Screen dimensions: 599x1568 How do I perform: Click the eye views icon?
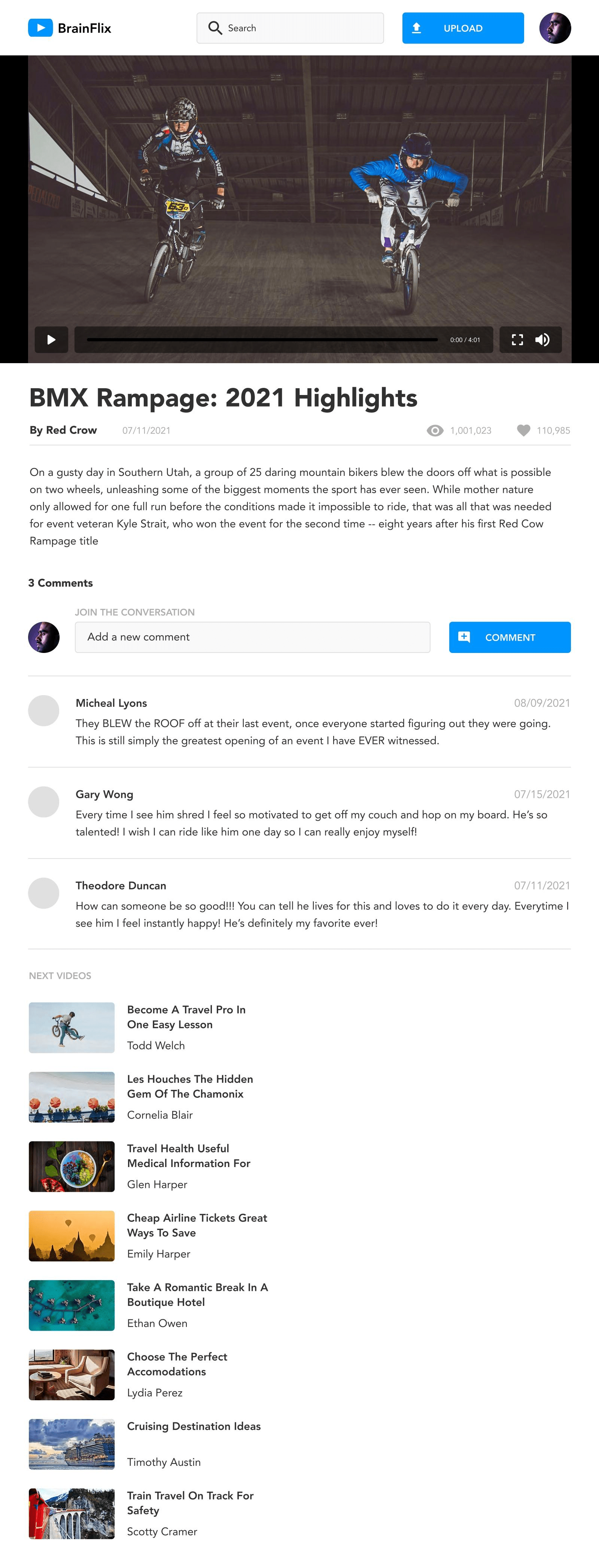[435, 430]
